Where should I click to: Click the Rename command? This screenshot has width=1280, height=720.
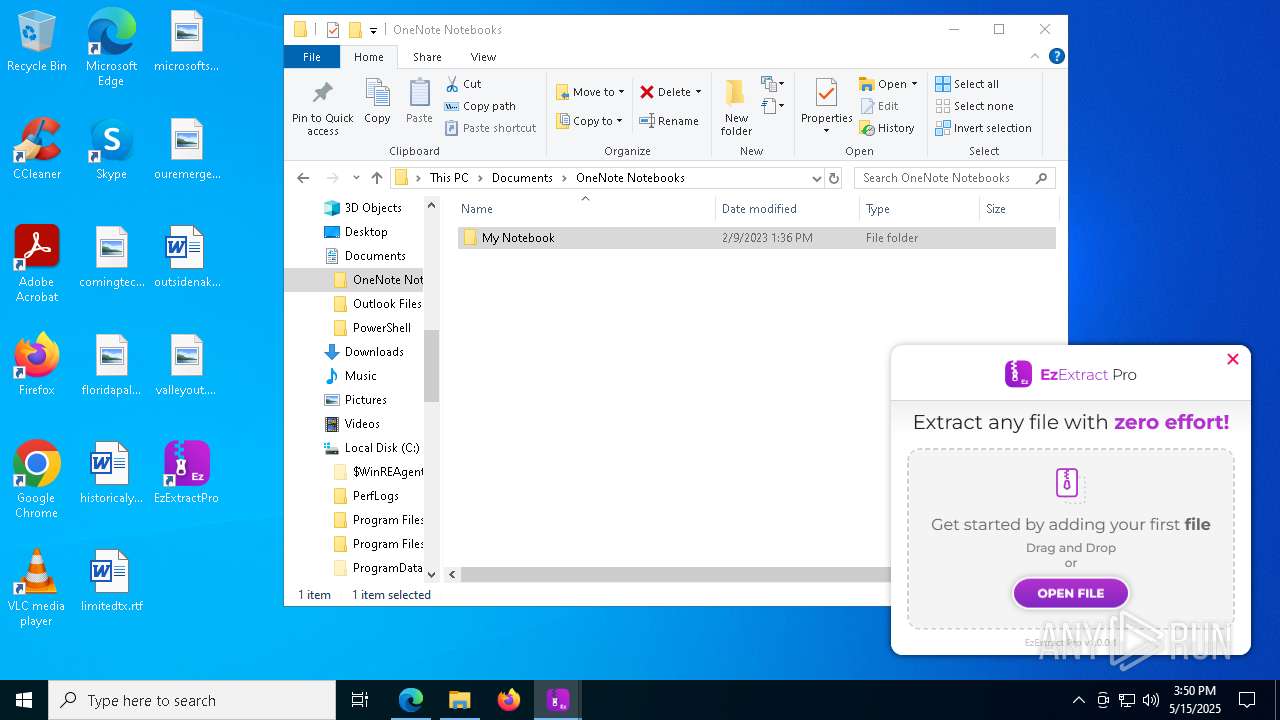pyautogui.click(x=669, y=121)
